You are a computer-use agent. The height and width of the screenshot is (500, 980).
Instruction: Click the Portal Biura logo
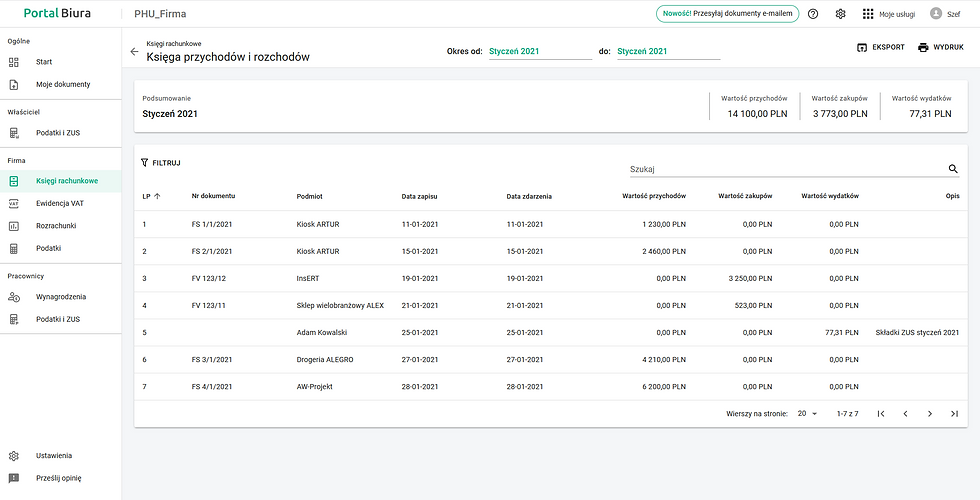[57, 13]
